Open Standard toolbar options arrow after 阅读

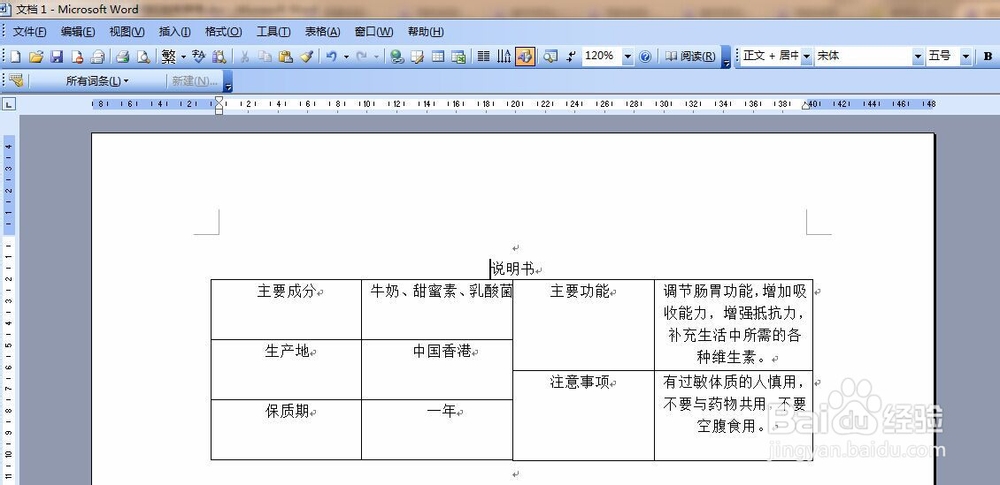pyautogui.click(x=726, y=59)
